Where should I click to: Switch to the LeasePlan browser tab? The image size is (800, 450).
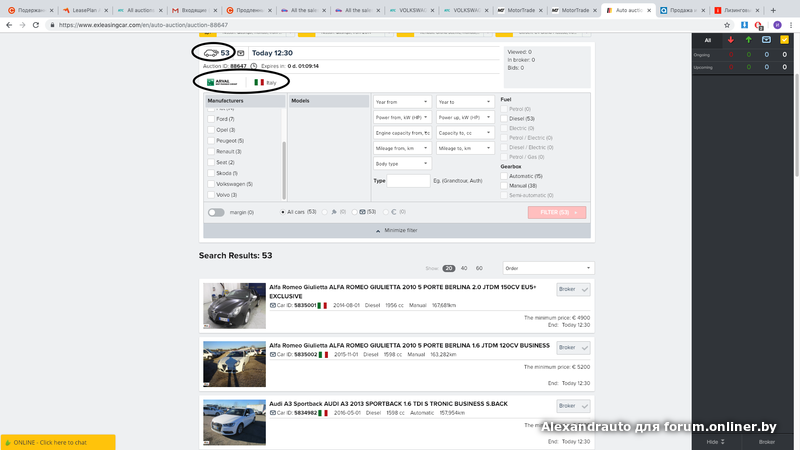click(84, 10)
